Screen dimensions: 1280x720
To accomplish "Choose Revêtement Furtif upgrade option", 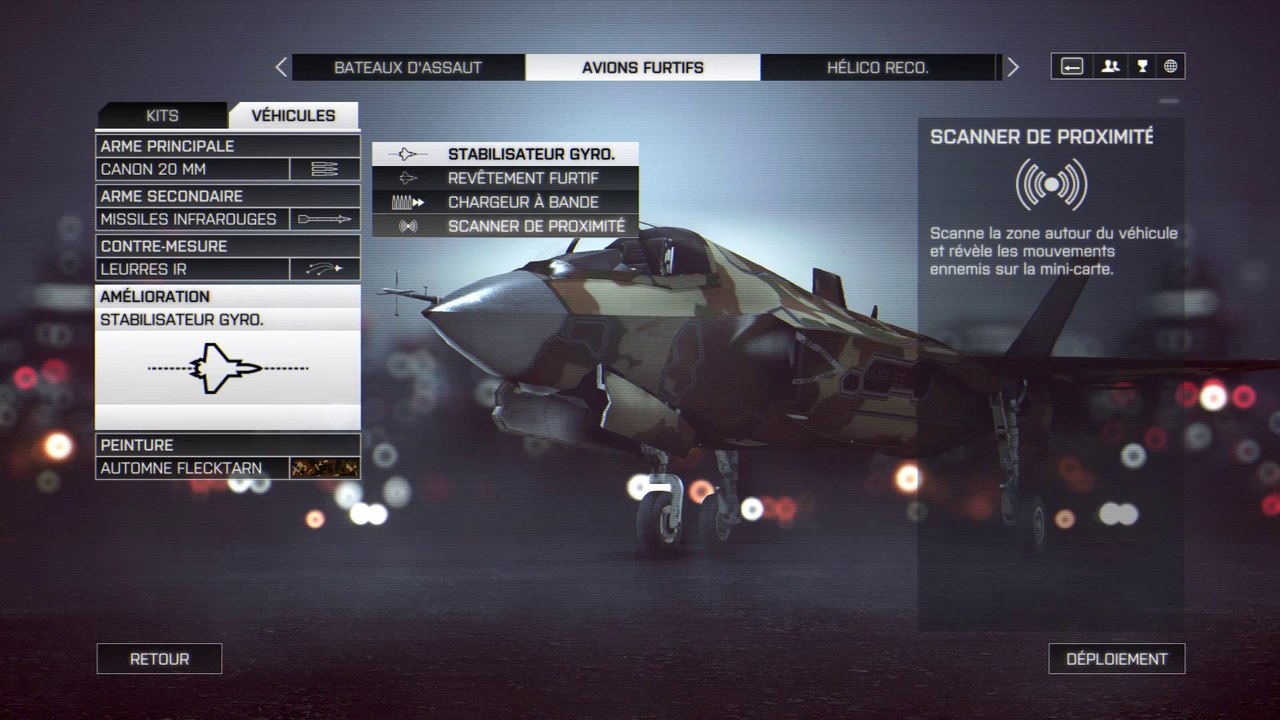I will point(505,178).
